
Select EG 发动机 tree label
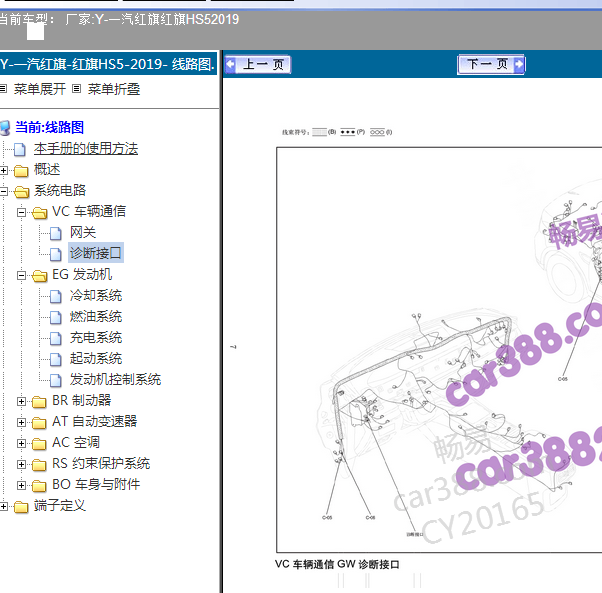(x=82, y=274)
